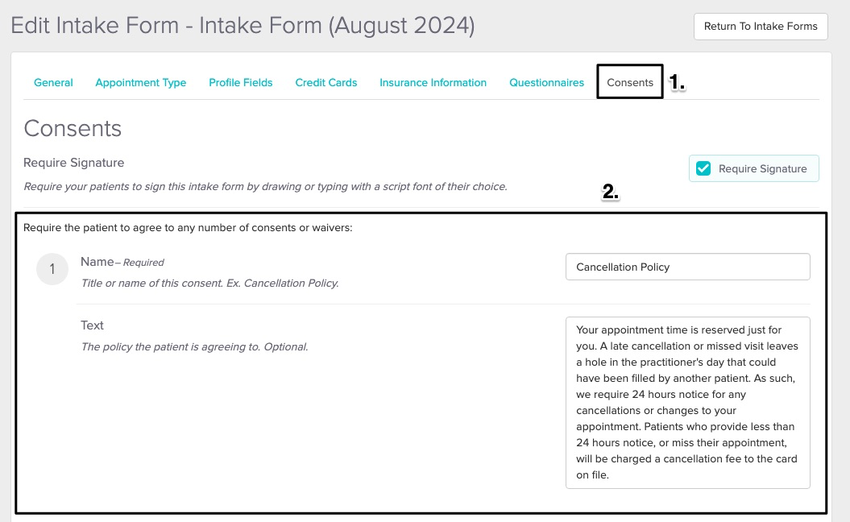Click the consent number 1 circle badge
This screenshot has width=850, height=522.
[52, 269]
